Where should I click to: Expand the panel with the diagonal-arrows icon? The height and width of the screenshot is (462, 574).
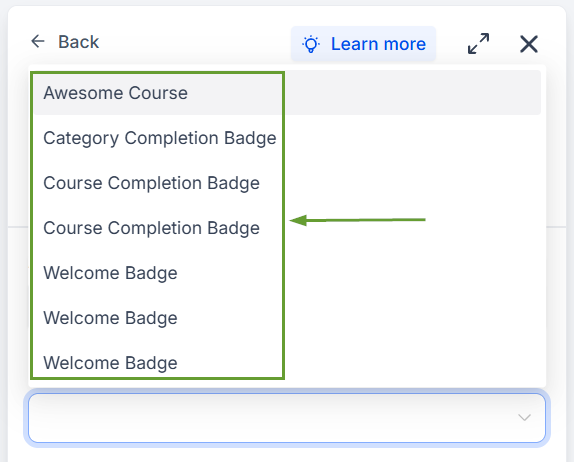click(x=478, y=44)
